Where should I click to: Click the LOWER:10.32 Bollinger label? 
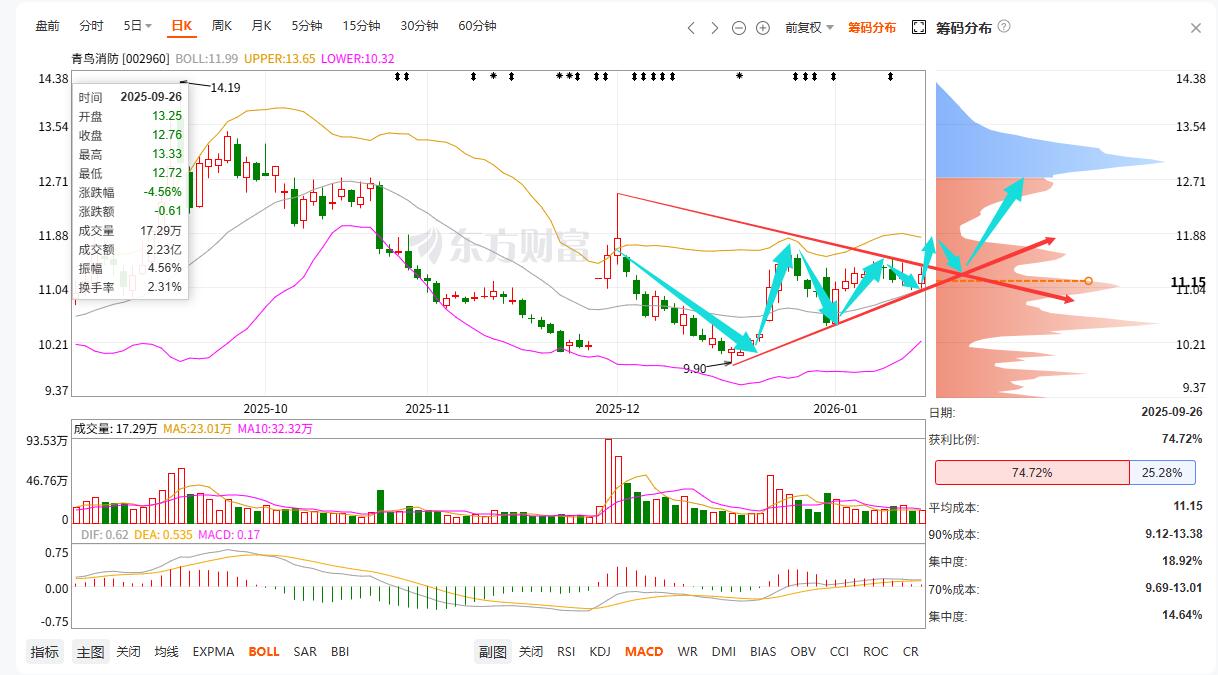point(358,59)
